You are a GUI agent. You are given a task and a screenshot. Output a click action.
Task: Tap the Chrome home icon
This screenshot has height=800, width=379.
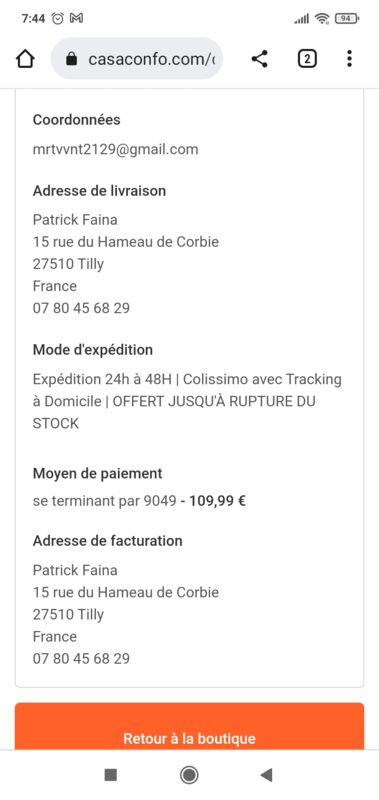[x=26, y=59]
